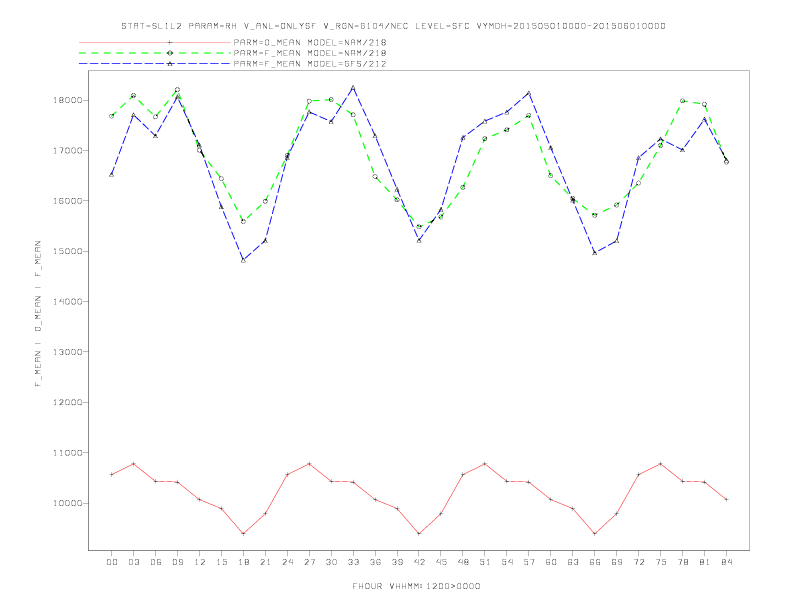Click the blue dashed line sample in legend
This screenshot has height=612, width=792.
point(155,64)
